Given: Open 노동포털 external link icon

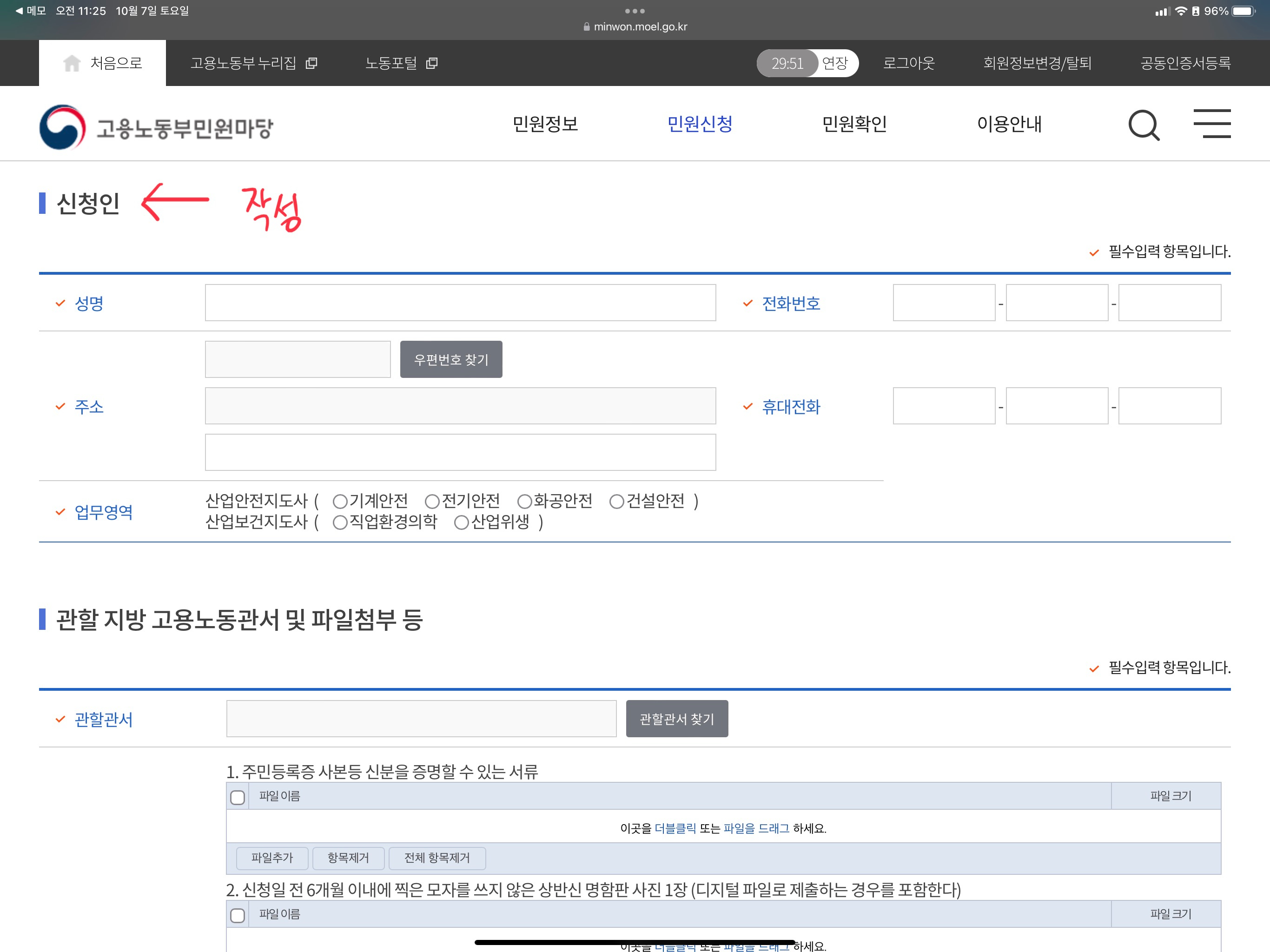Looking at the screenshot, I should [432, 63].
